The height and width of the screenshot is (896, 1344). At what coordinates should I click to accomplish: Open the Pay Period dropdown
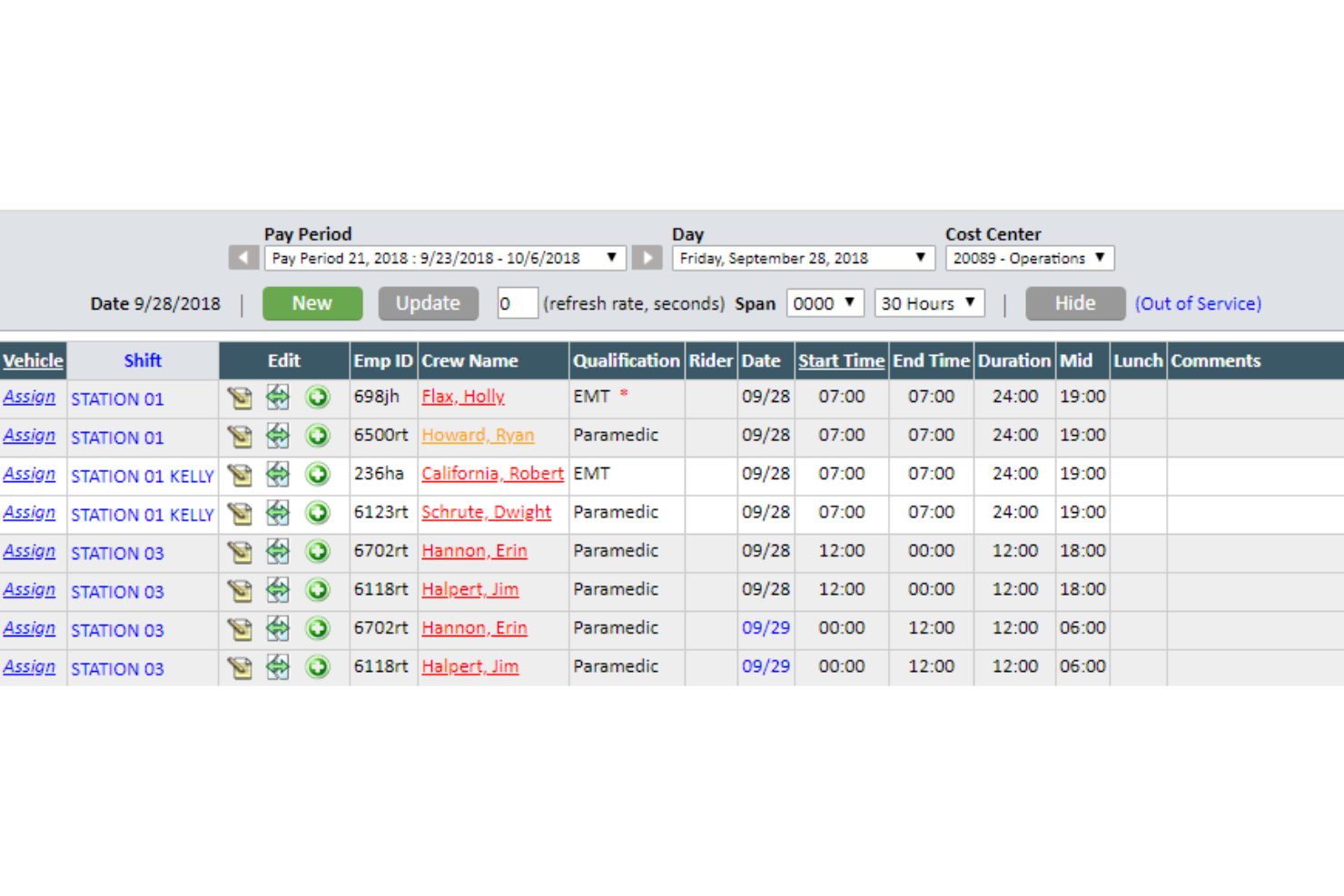[445, 258]
